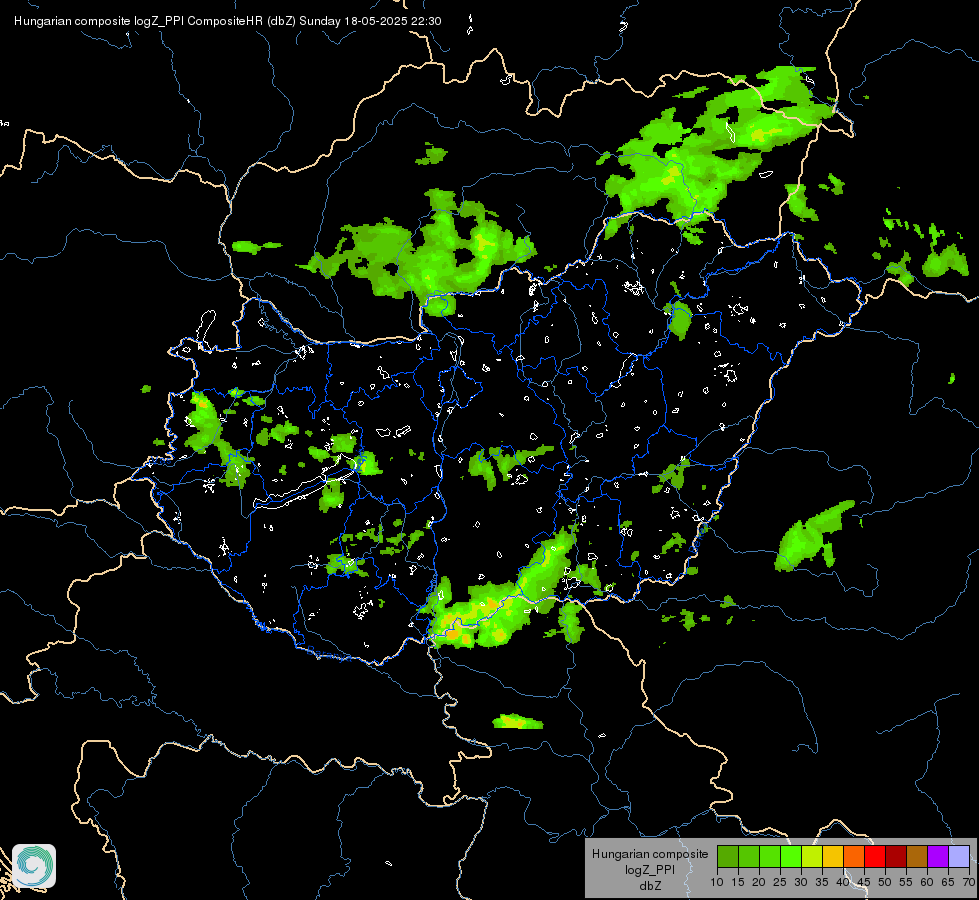
Task: Select the 25-30 dBZ bright green swatch
Action: tap(791, 856)
